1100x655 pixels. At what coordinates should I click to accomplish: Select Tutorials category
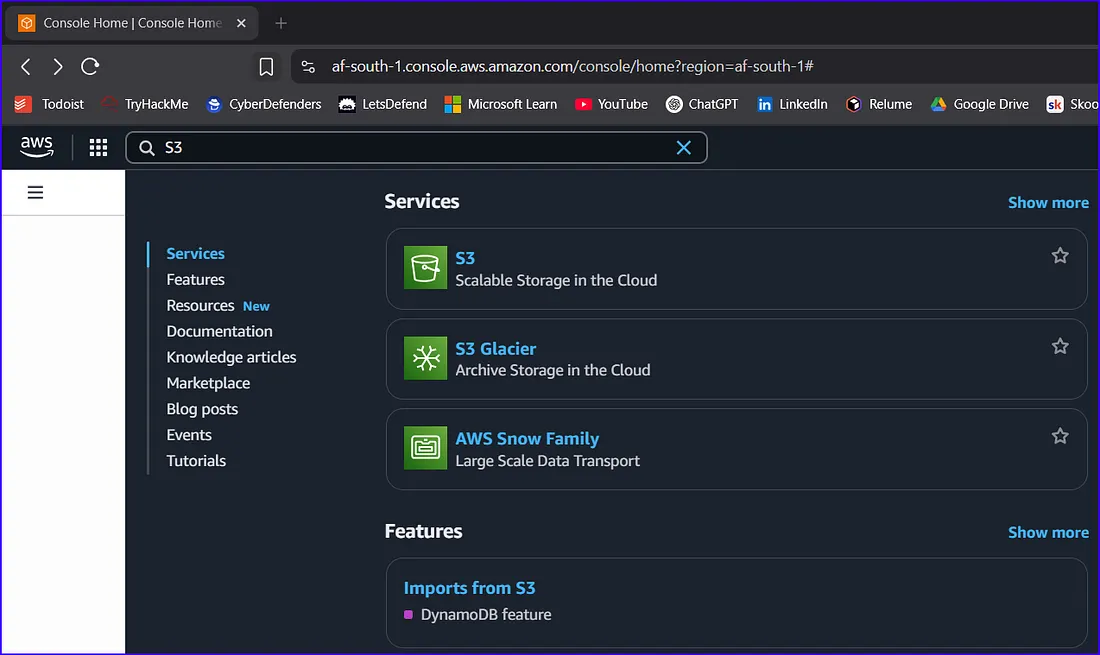[x=196, y=461]
